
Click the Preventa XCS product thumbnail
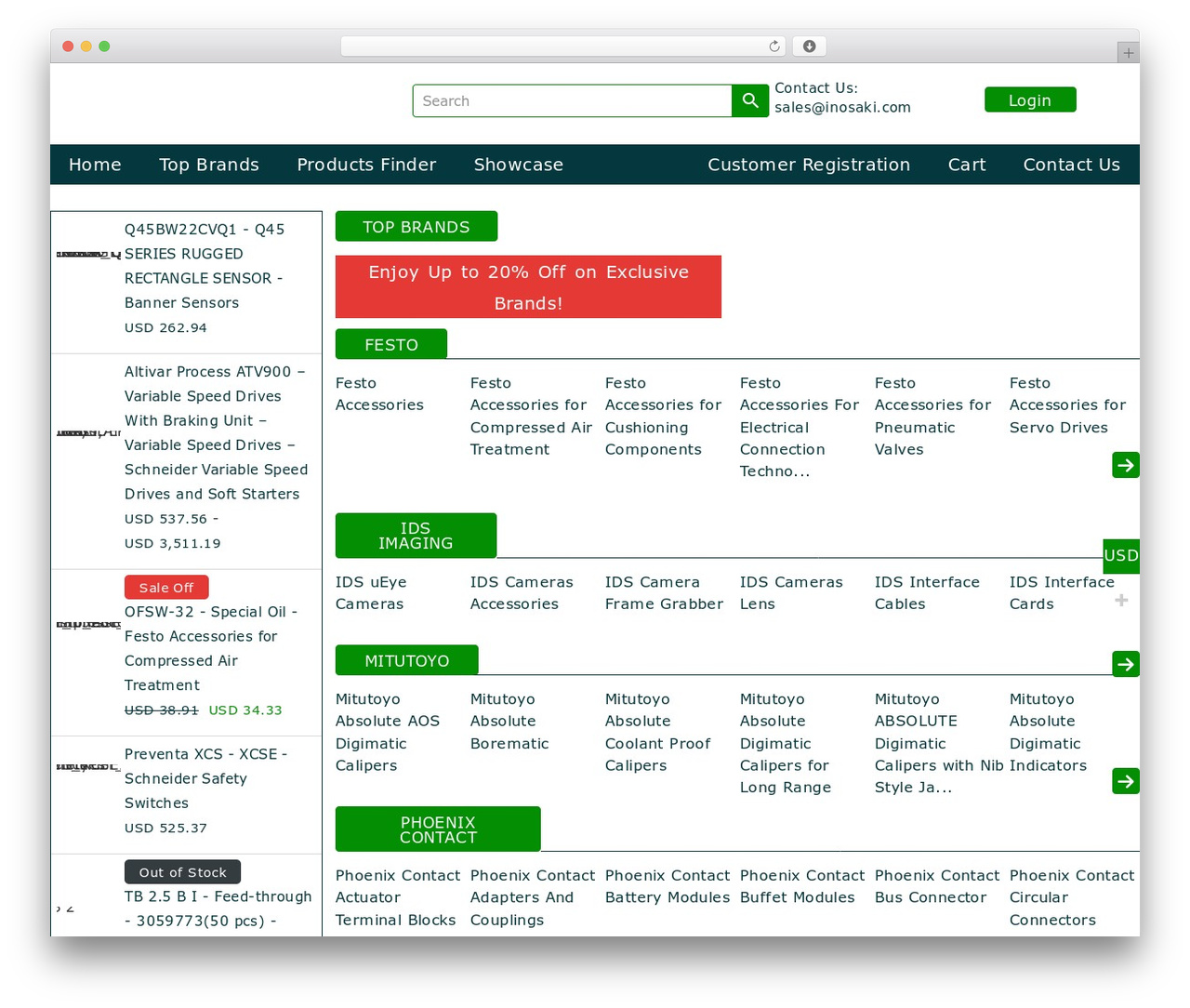[x=88, y=767]
